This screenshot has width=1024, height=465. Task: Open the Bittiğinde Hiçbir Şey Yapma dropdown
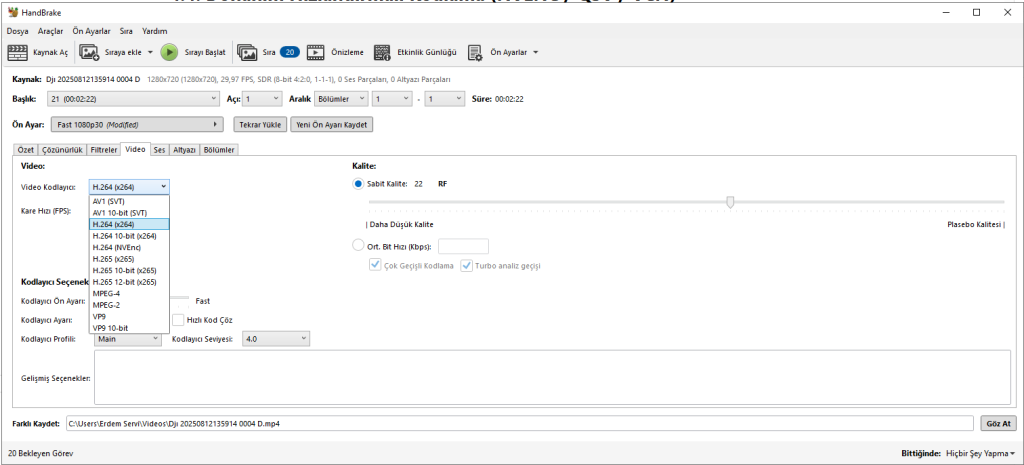pyautogui.click(x=982, y=453)
